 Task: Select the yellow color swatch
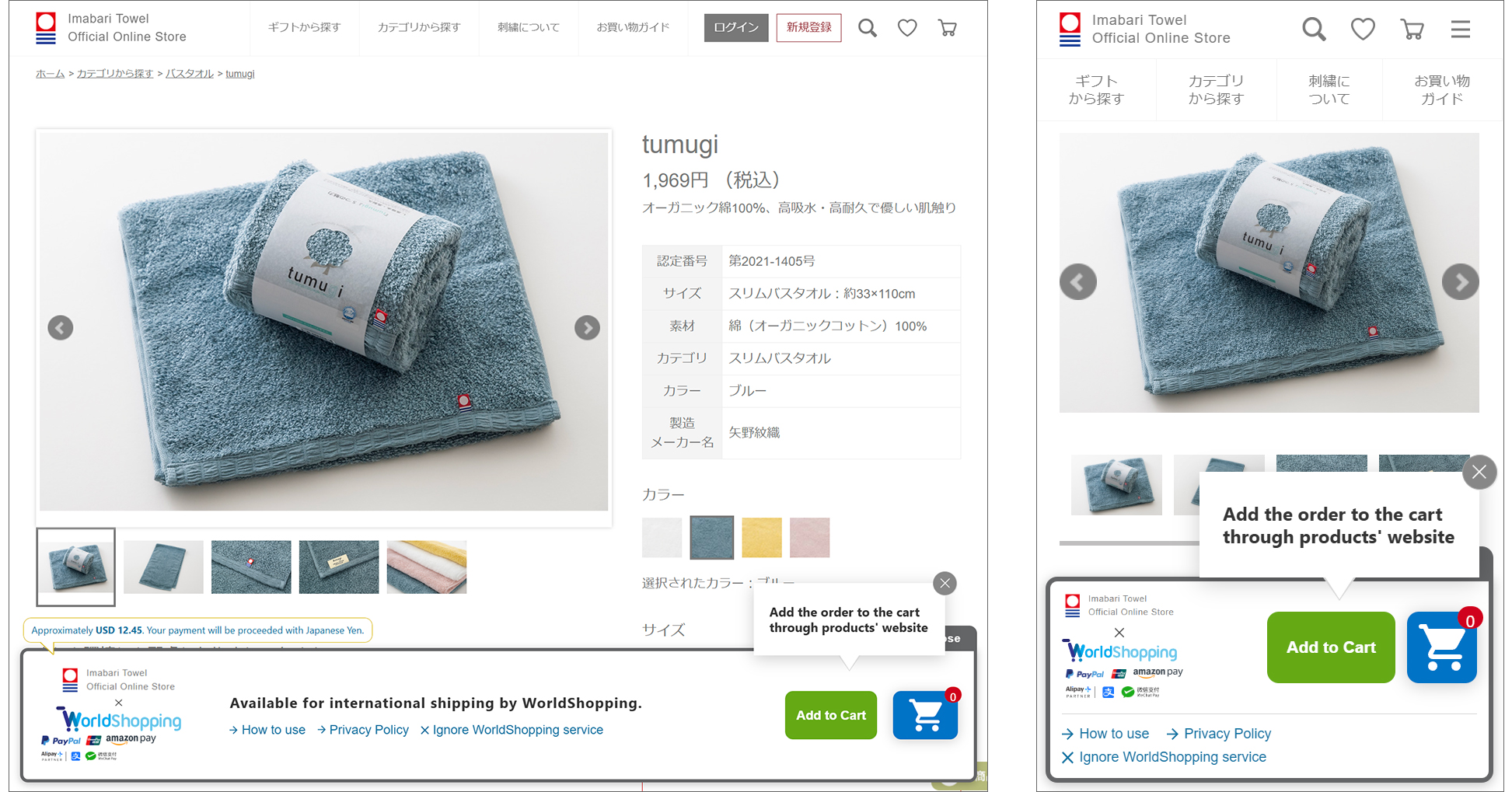tap(761, 537)
